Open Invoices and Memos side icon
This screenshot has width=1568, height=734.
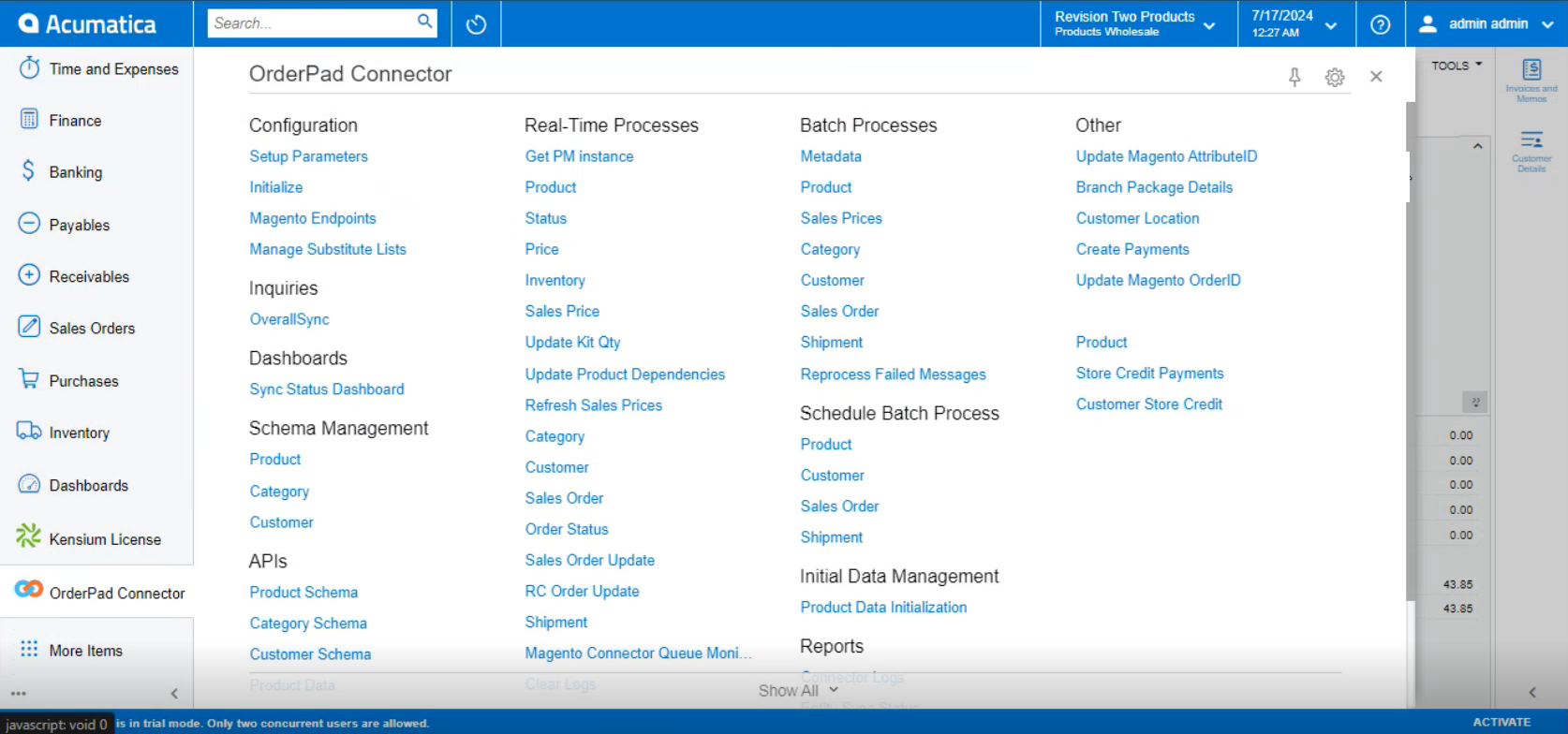point(1531,81)
